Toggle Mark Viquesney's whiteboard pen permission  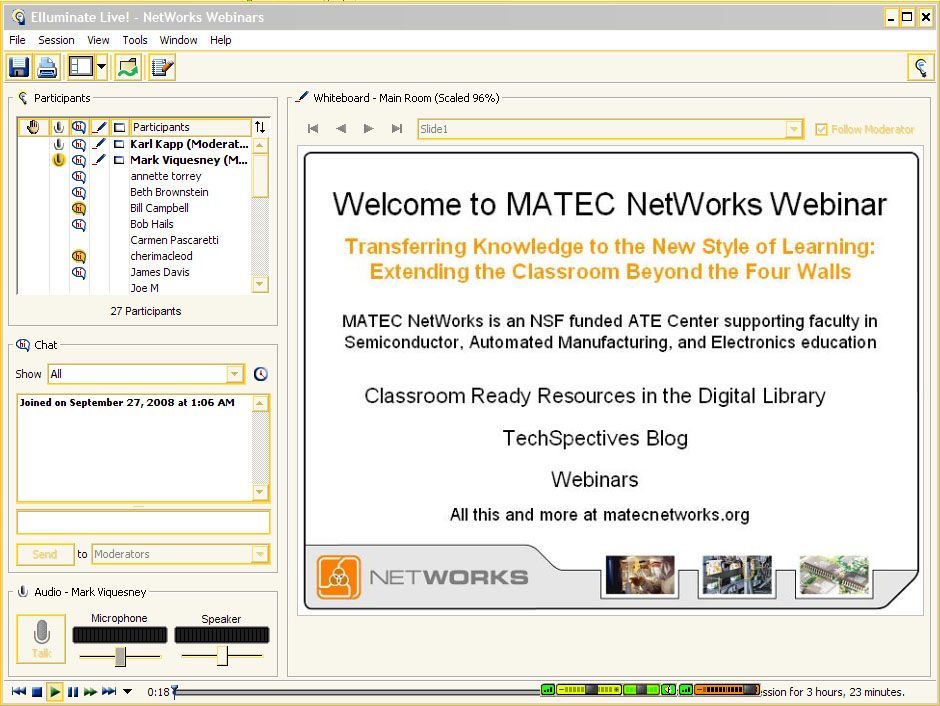pos(100,160)
